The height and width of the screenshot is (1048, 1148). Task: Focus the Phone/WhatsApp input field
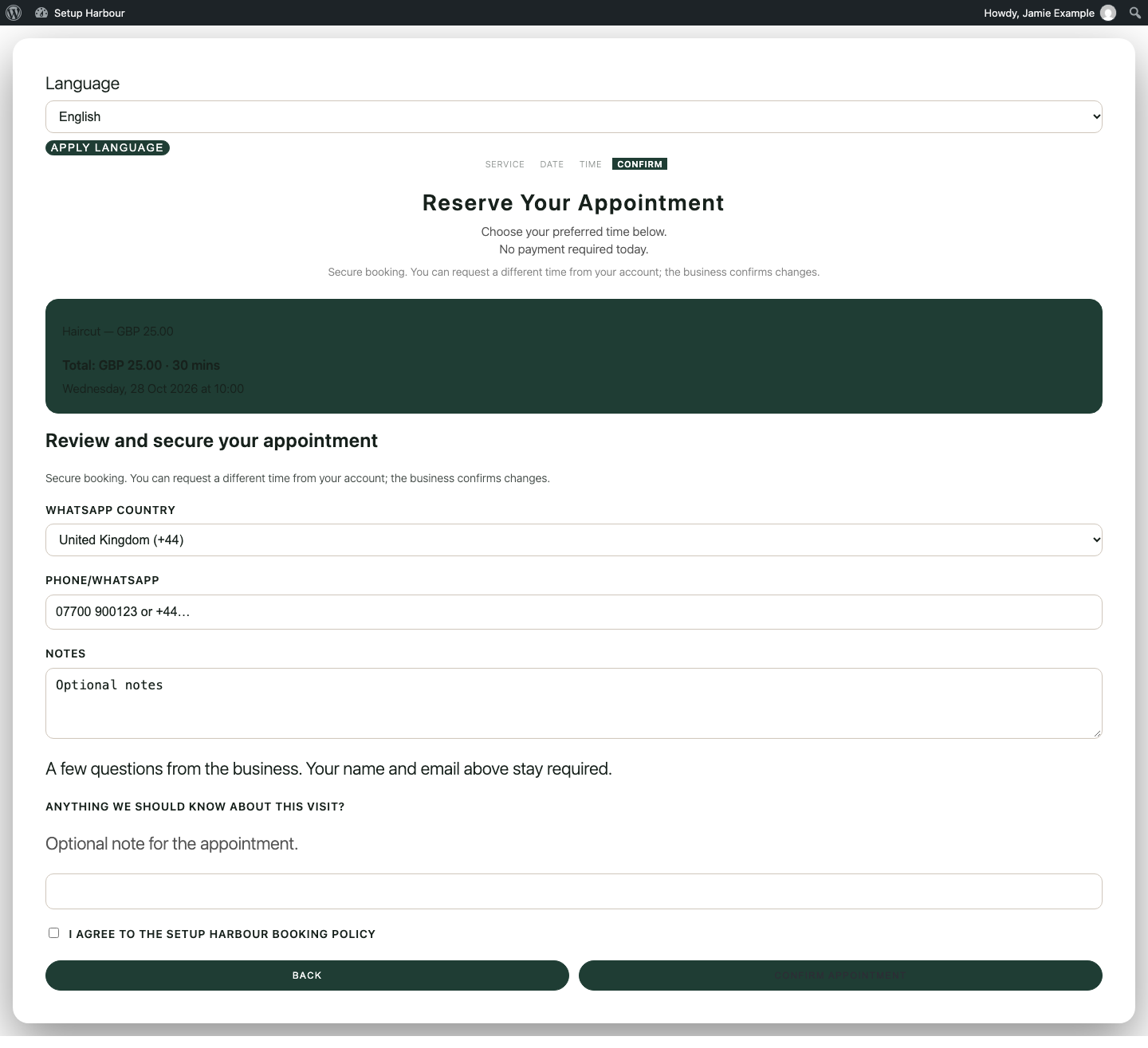pos(574,612)
